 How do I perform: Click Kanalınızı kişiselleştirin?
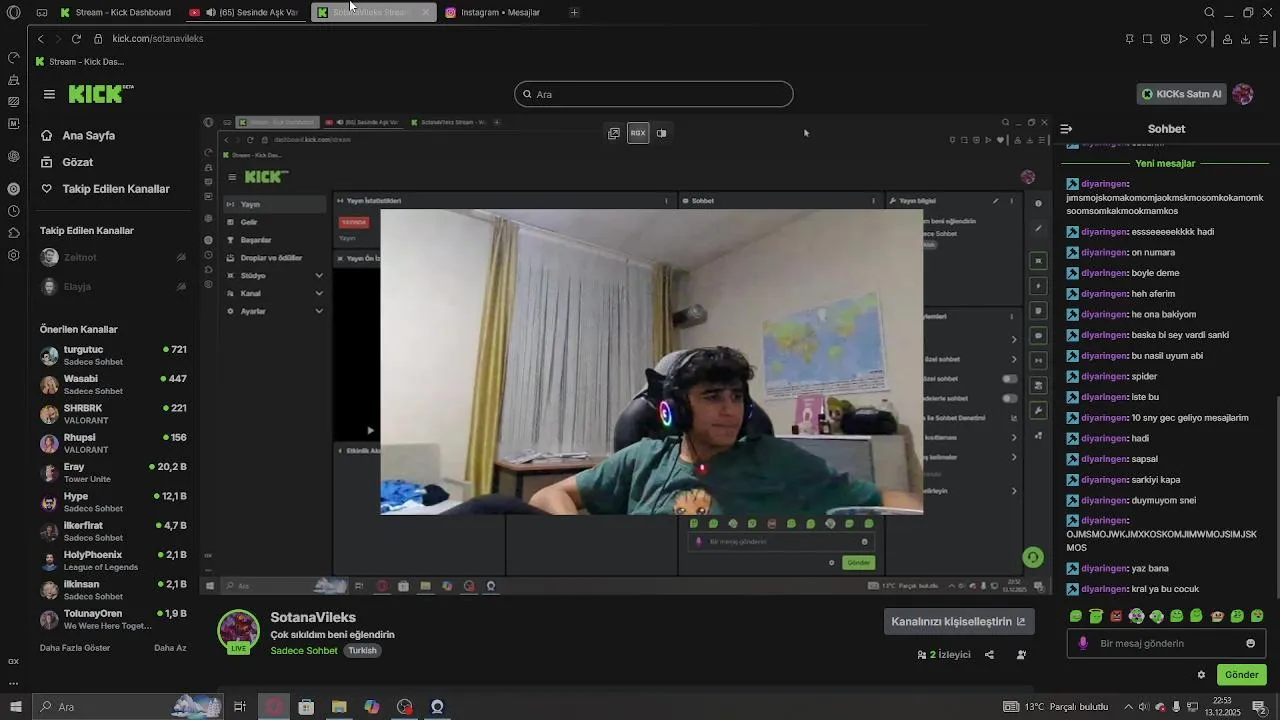click(x=959, y=621)
